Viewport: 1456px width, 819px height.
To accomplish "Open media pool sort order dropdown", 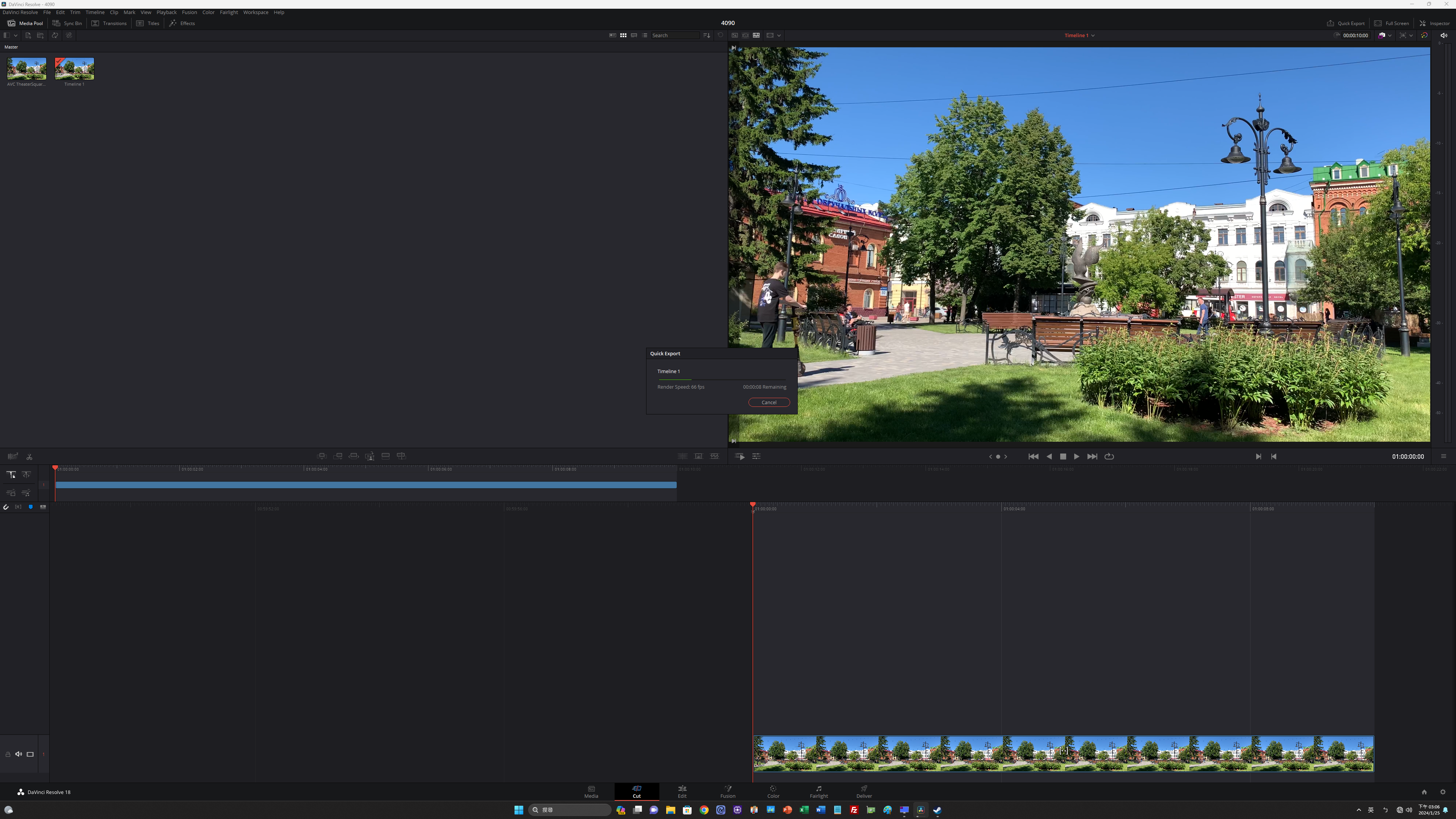I will (706, 35).
